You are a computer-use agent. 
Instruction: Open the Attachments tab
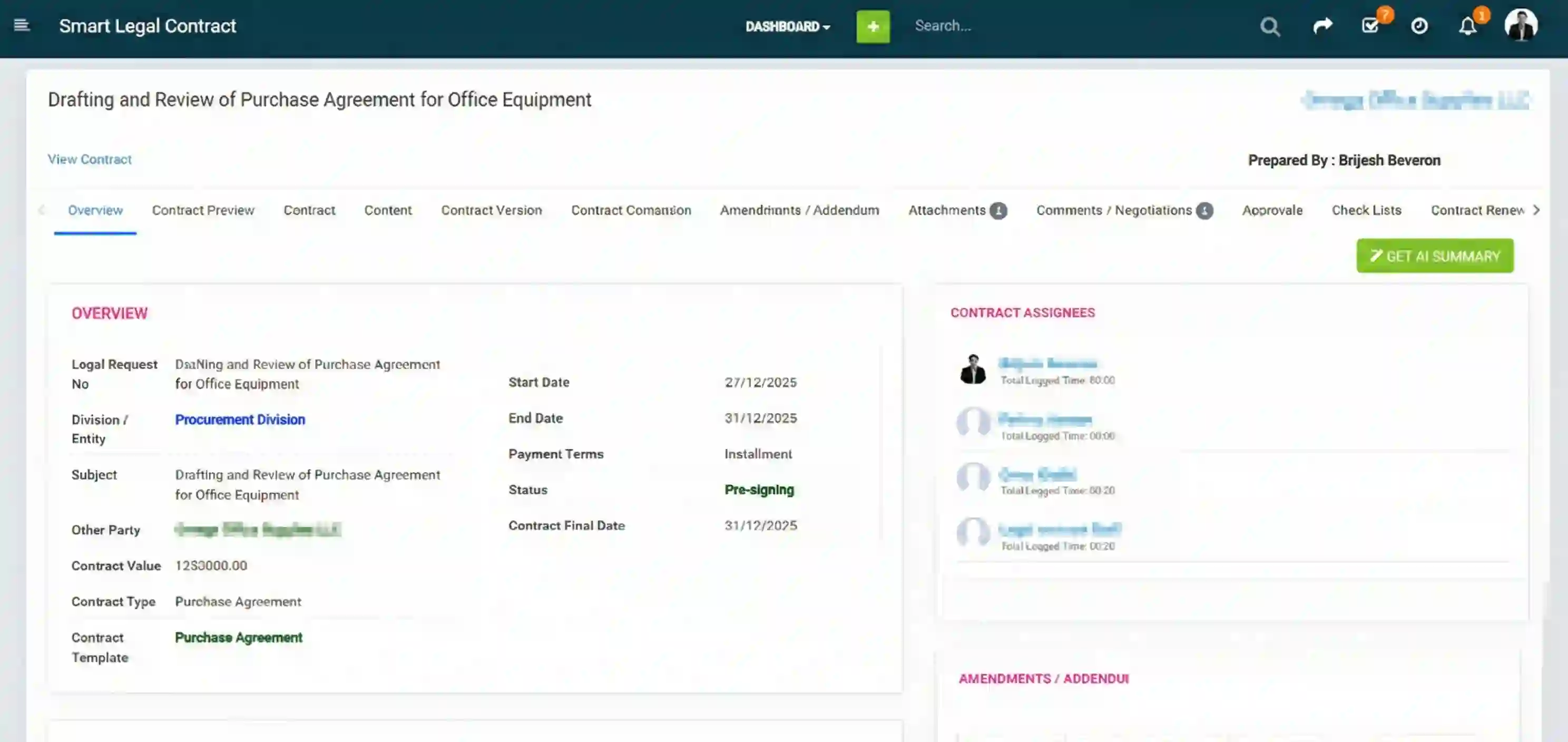947,210
